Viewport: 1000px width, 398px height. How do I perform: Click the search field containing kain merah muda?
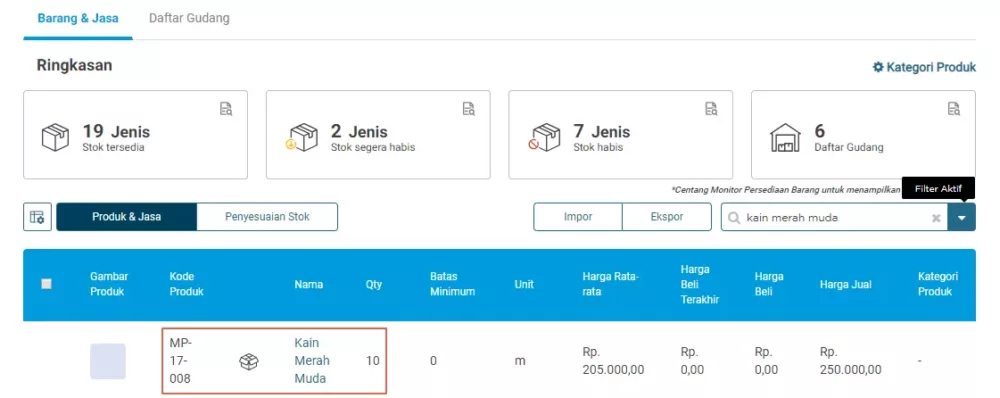pyautogui.click(x=834, y=217)
